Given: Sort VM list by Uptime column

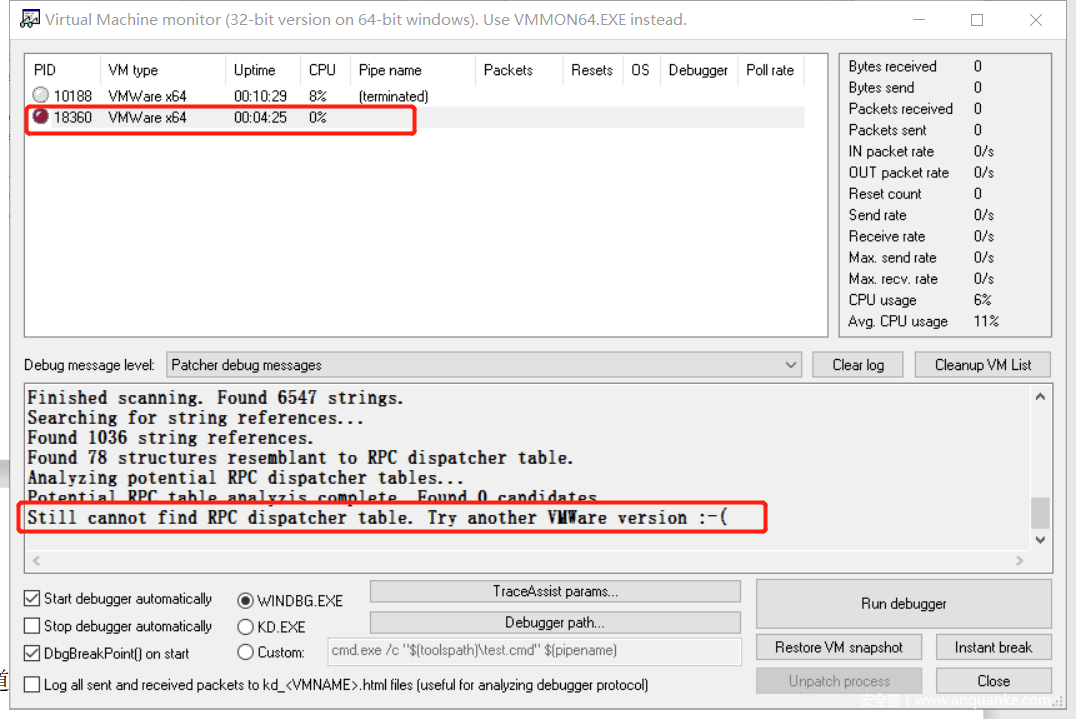Looking at the screenshot, I should click(x=255, y=70).
